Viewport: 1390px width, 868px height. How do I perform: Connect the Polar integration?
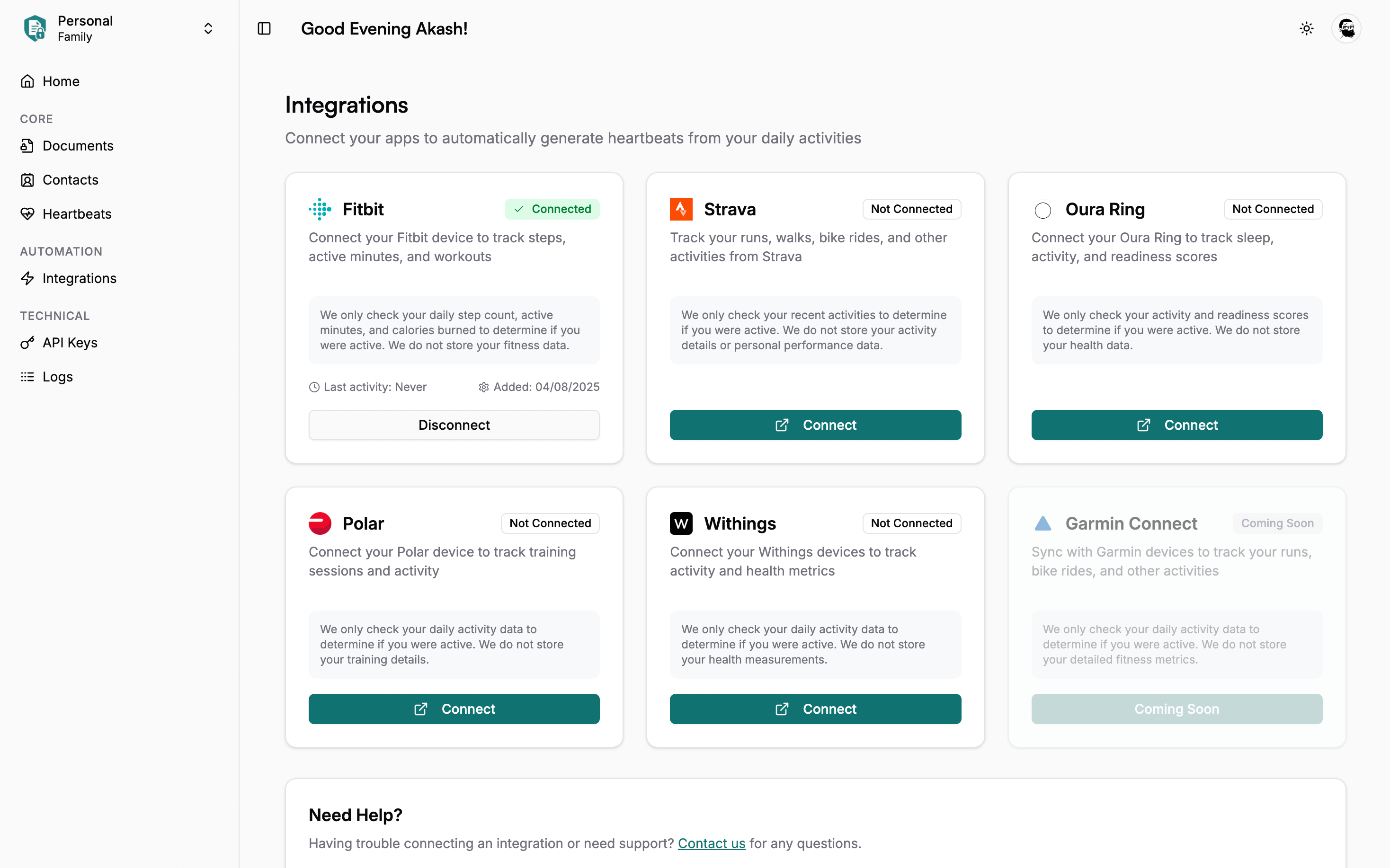tap(454, 709)
